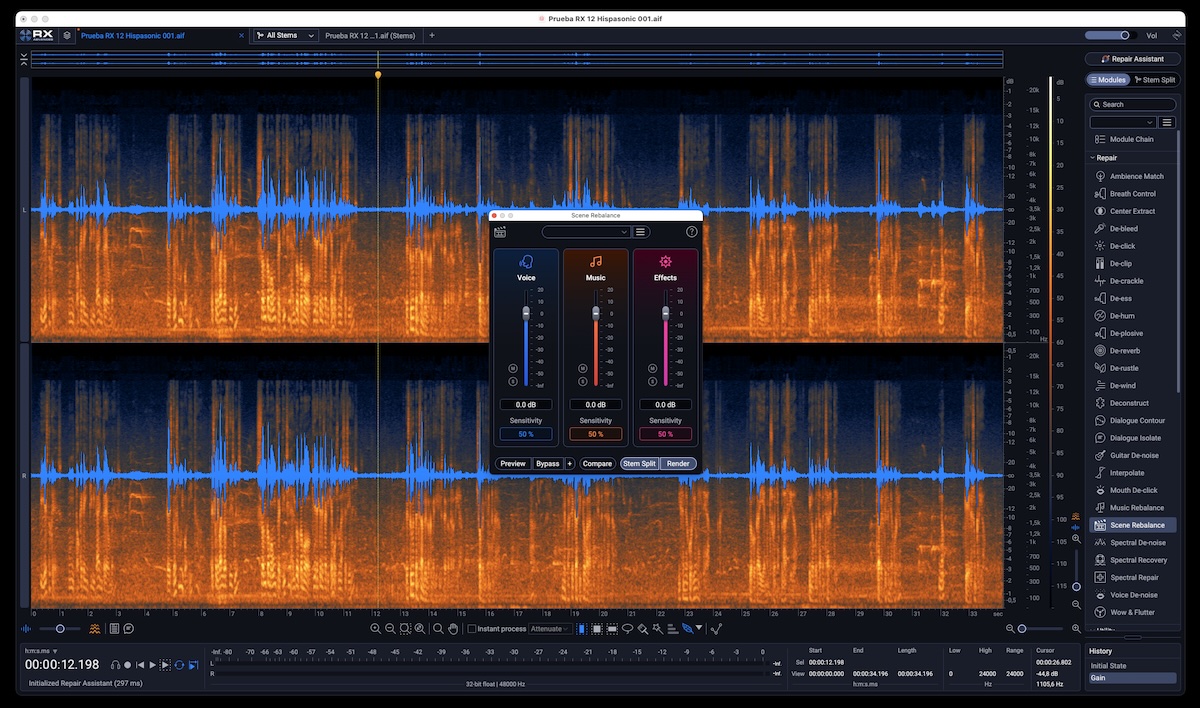Switch to the Stem Split tab
The width and height of the screenshot is (1200, 708).
[x=1154, y=80]
